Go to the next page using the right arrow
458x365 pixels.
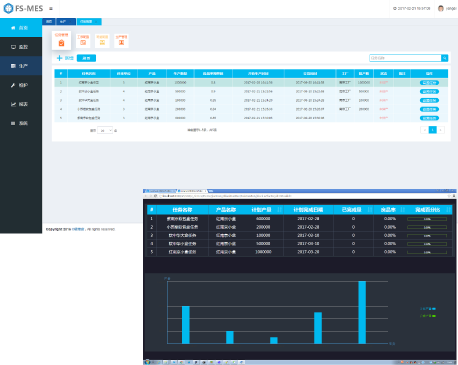click(441, 130)
